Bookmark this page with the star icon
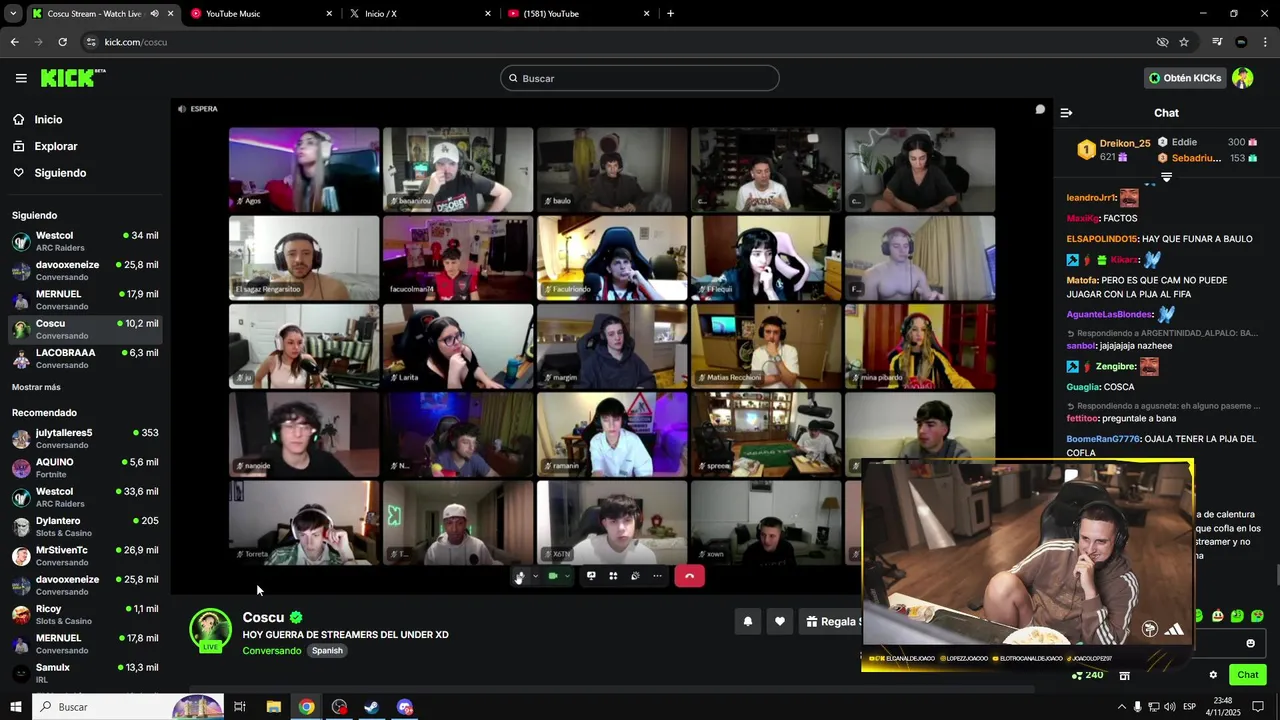Viewport: 1280px width, 720px height. click(1184, 42)
